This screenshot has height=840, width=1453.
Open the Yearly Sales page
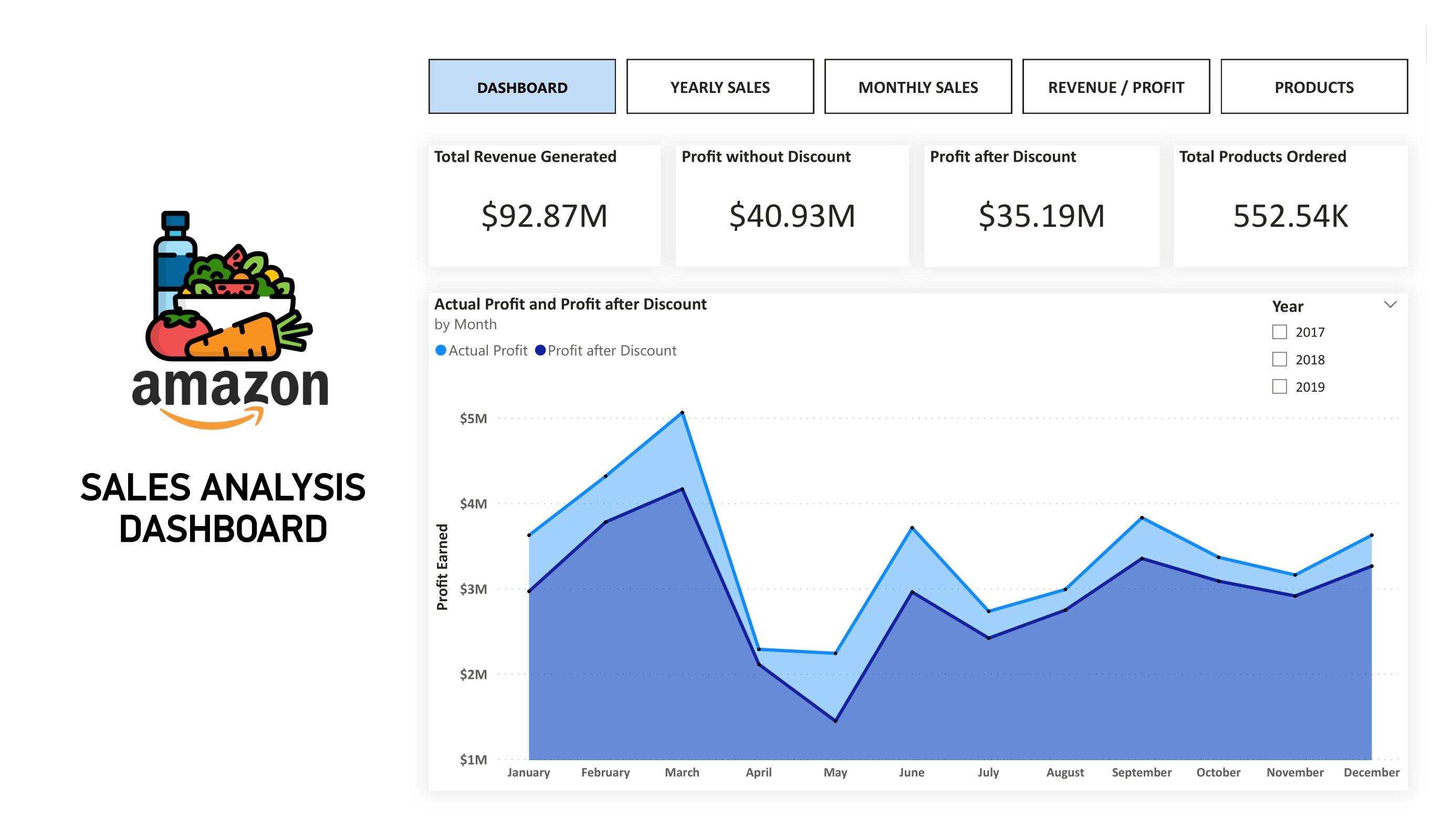click(x=720, y=87)
